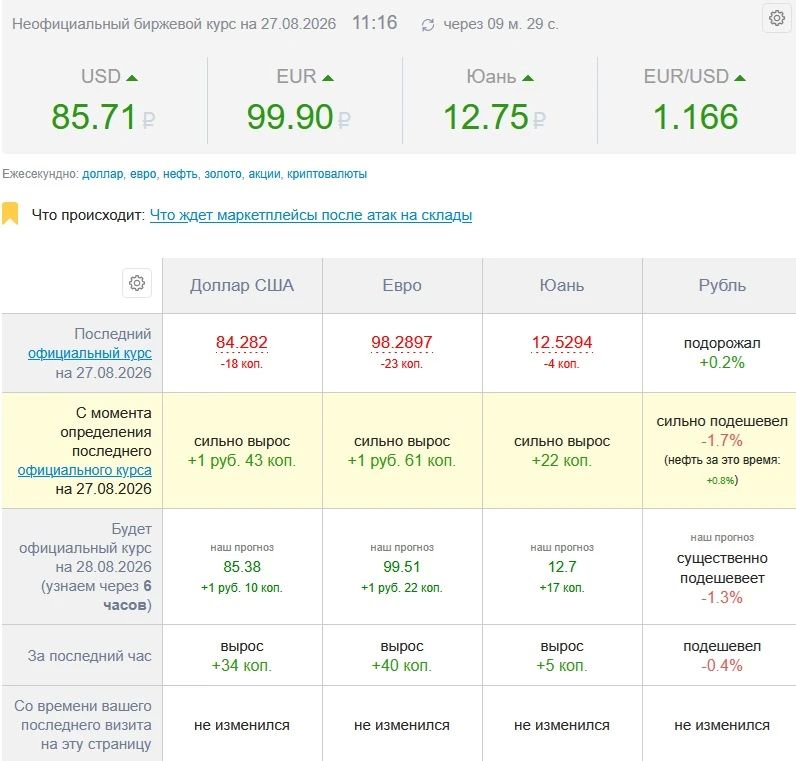The width and height of the screenshot is (796, 761).
Task: Click официального курса link in yellow row
Action: 85,471
